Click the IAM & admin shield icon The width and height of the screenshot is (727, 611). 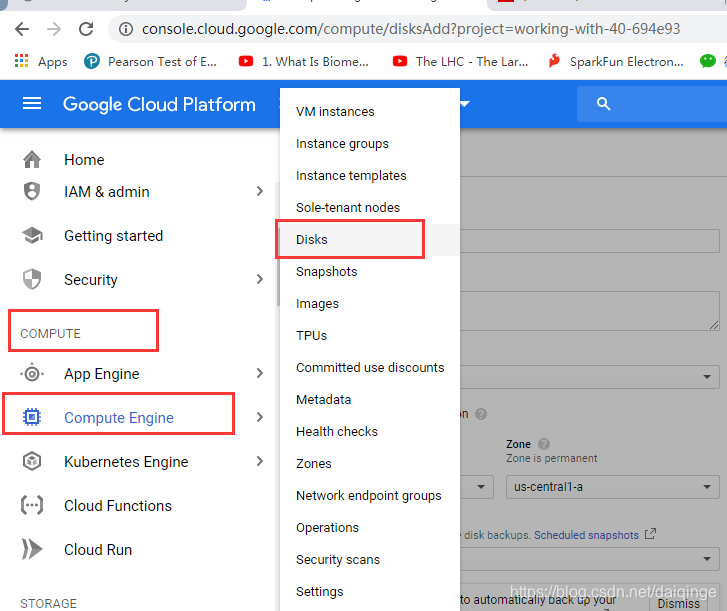click(x=32, y=191)
